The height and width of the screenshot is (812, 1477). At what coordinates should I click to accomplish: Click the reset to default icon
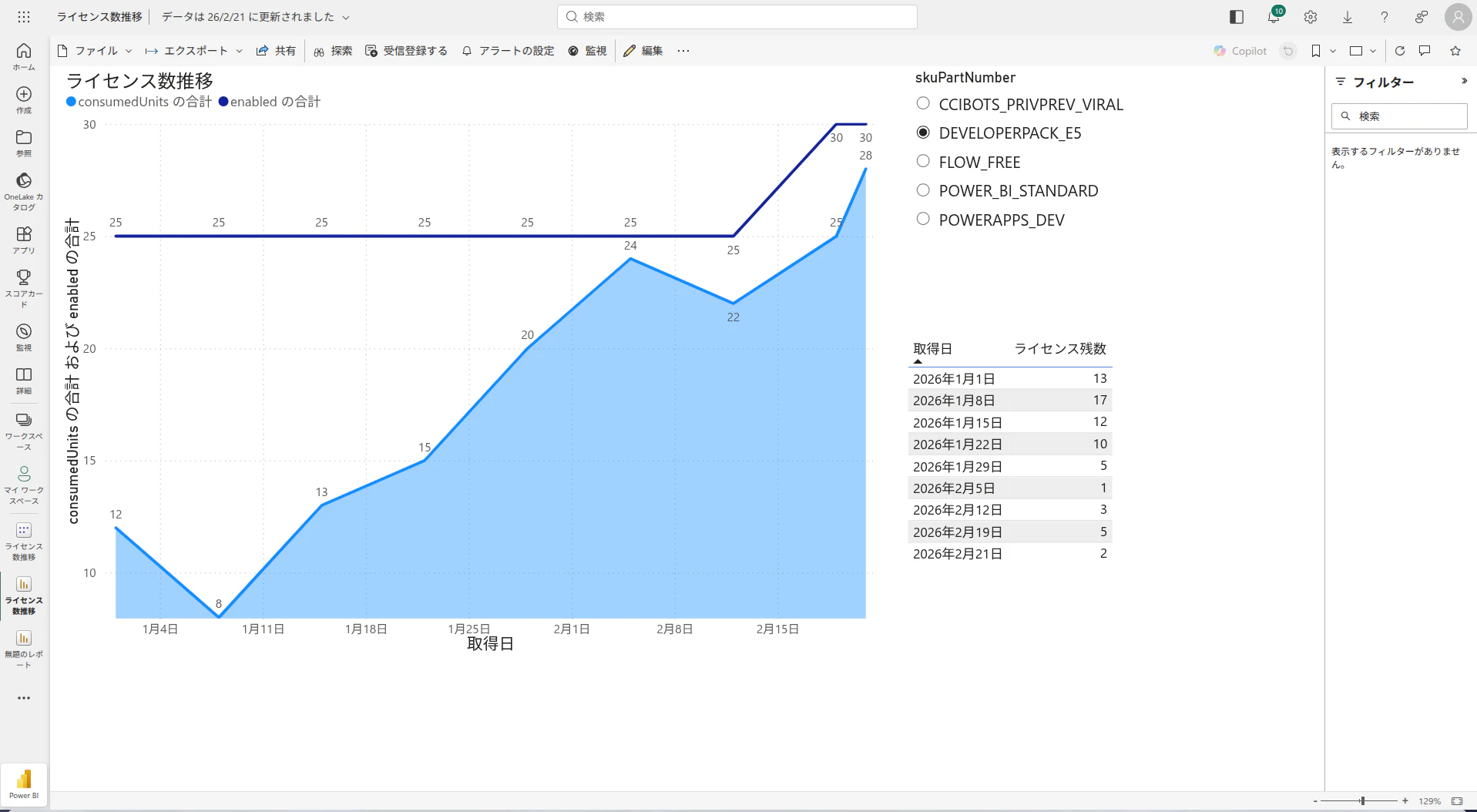[1288, 51]
